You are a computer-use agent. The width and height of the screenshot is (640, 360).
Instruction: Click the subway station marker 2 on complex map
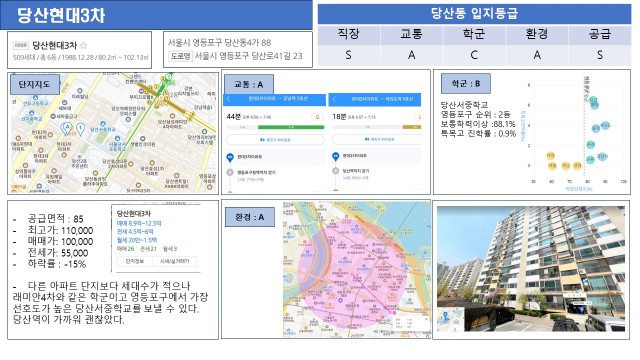168,77
